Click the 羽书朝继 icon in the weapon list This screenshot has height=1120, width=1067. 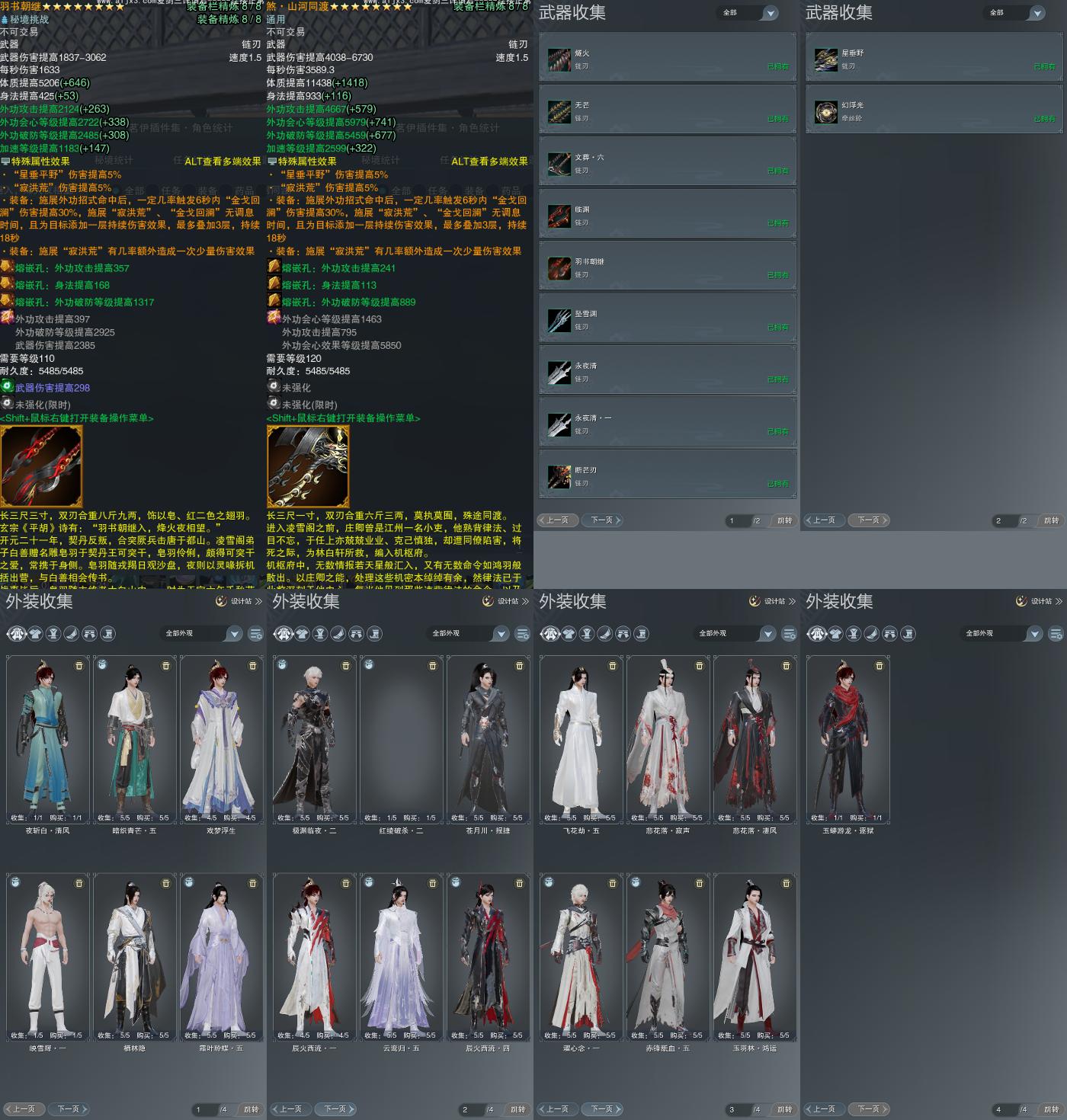tap(559, 268)
